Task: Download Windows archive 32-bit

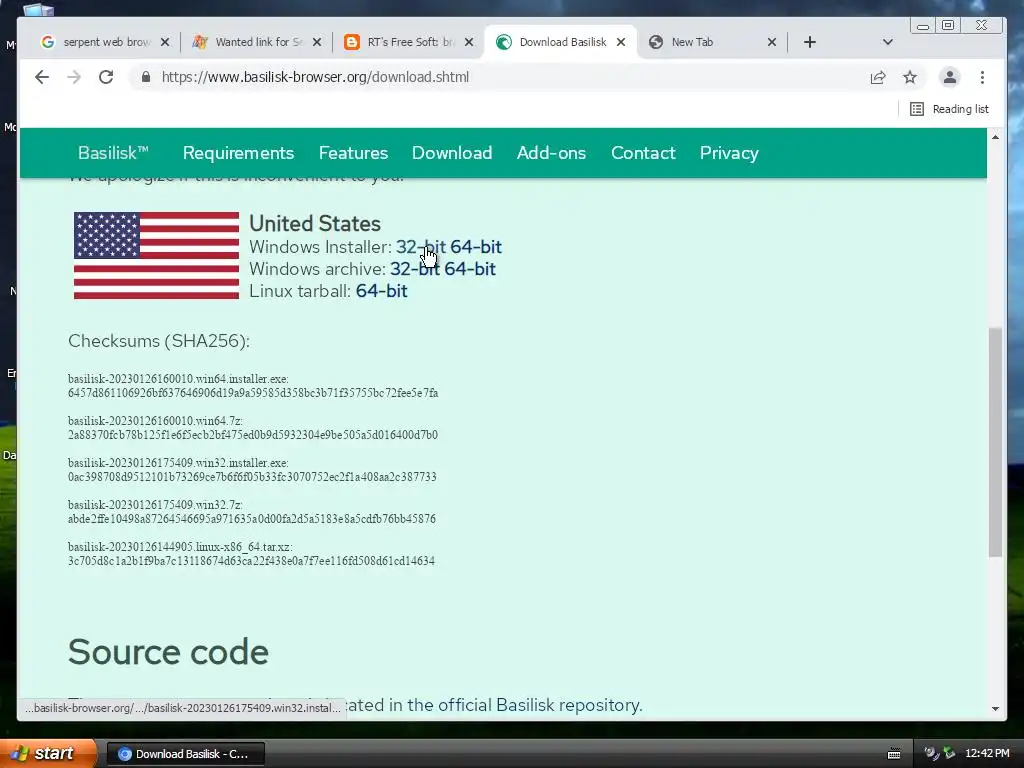Action: [x=415, y=269]
